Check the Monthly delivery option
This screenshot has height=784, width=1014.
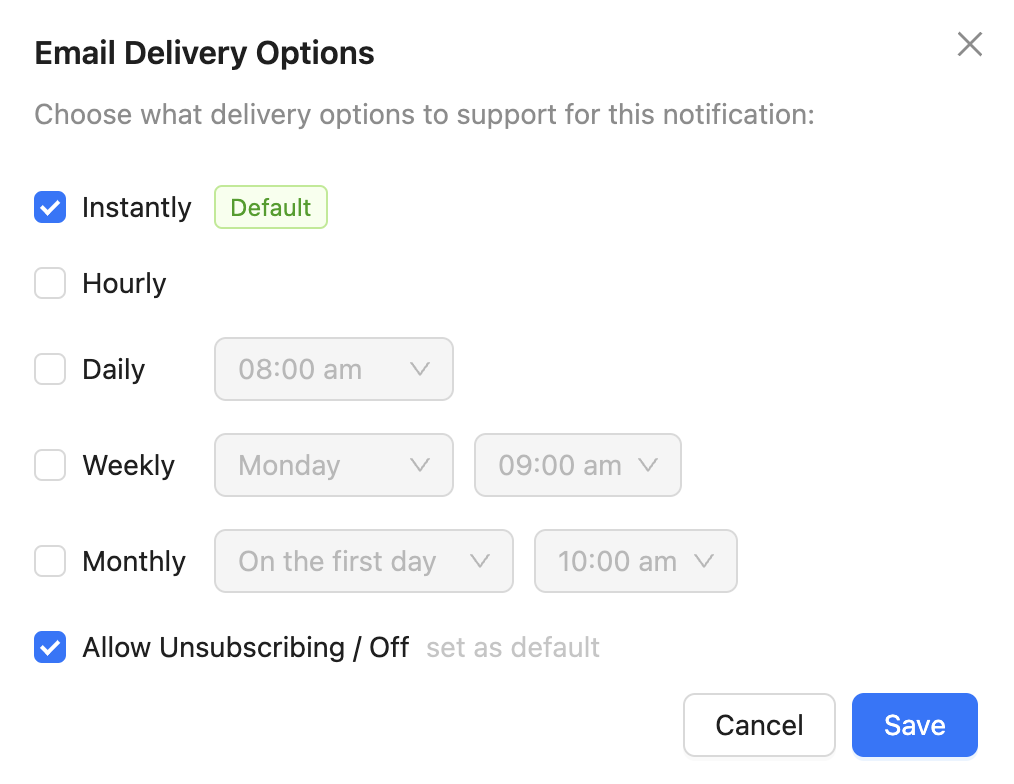[x=50, y=561]
